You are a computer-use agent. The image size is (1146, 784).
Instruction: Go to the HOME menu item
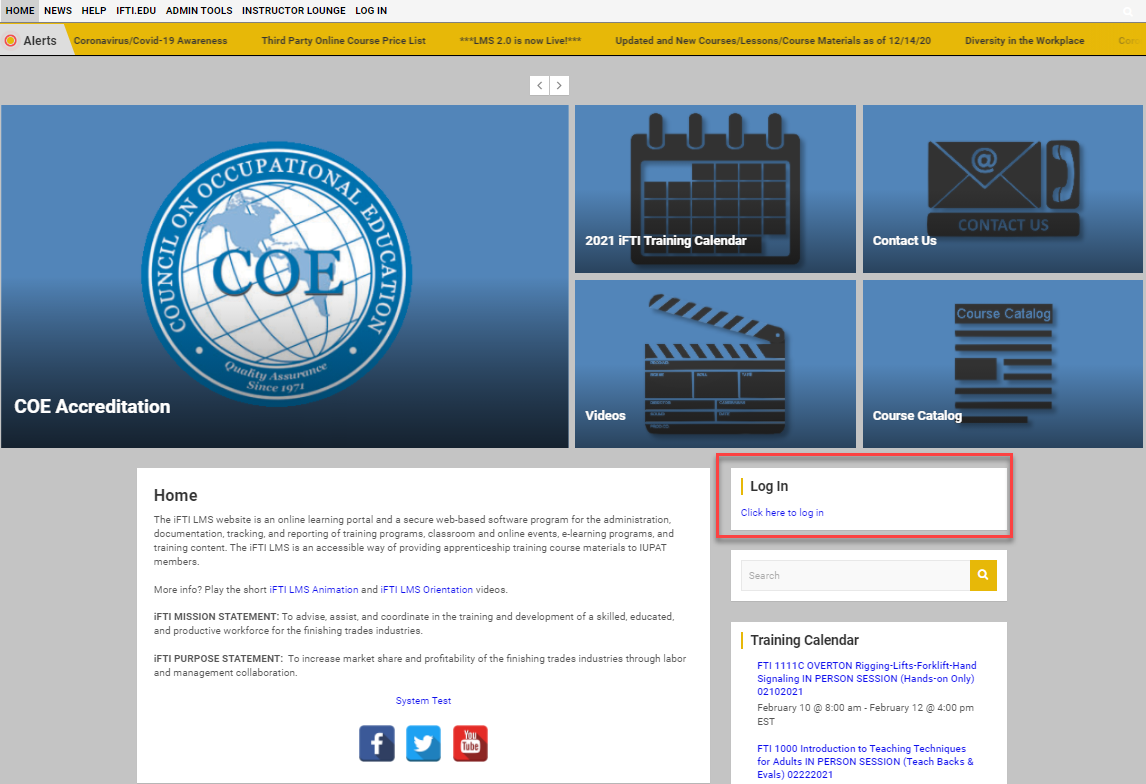[20, 11]
